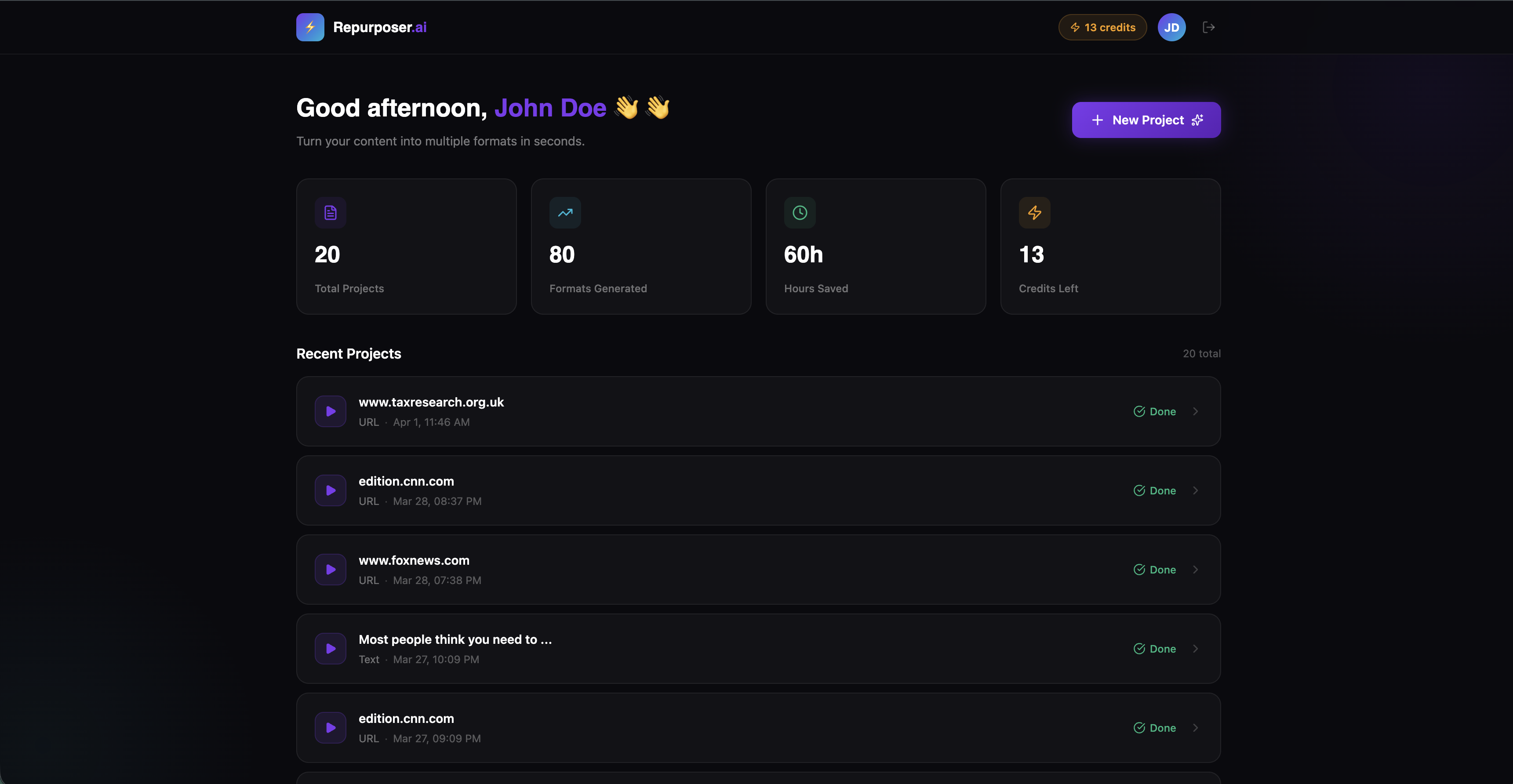The image size is (1513, 784).
Task: Click the Formats Generated trend icon
Action: coord(565,213)
